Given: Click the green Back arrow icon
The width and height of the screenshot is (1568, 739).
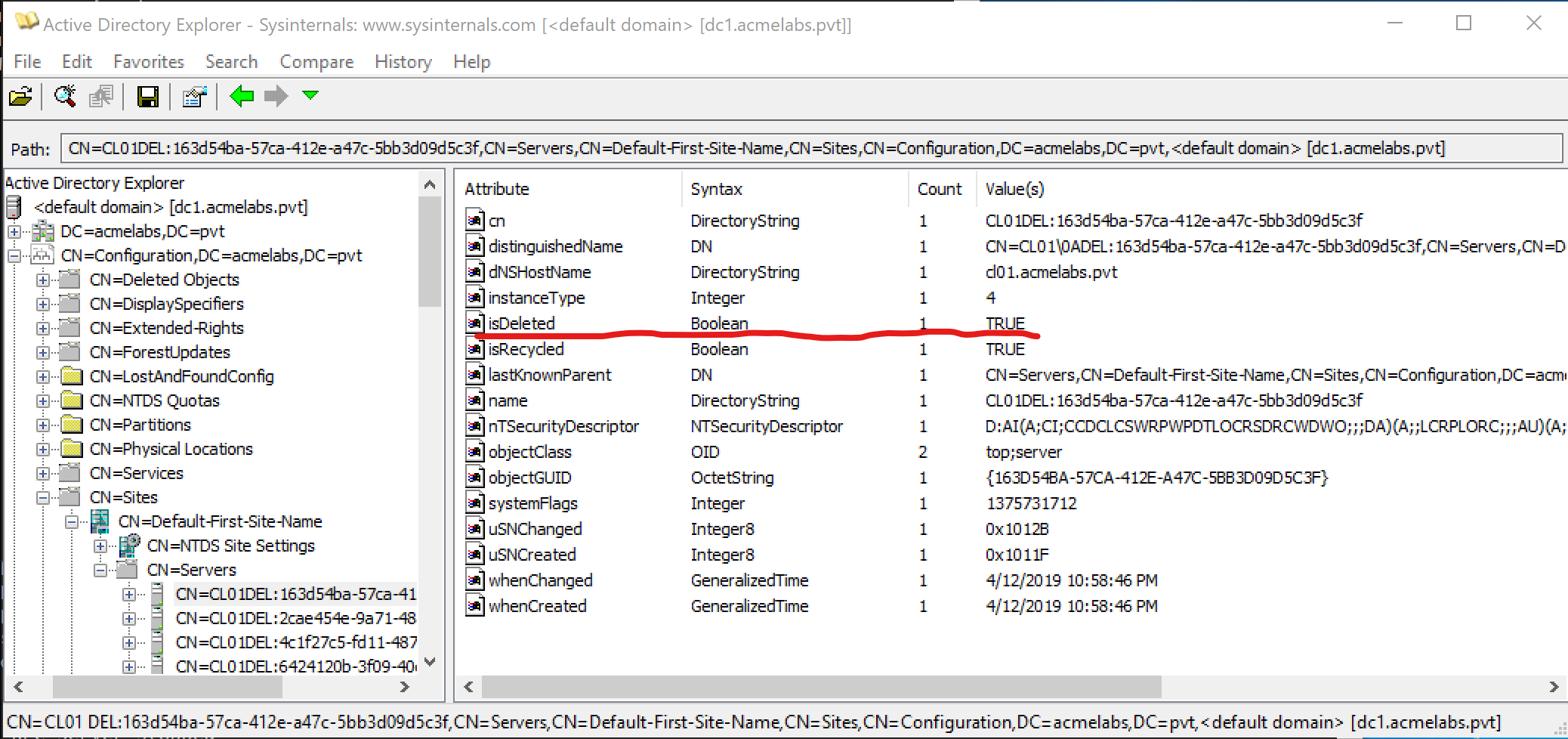Looking at the screenshot, I should click(242, 97).
